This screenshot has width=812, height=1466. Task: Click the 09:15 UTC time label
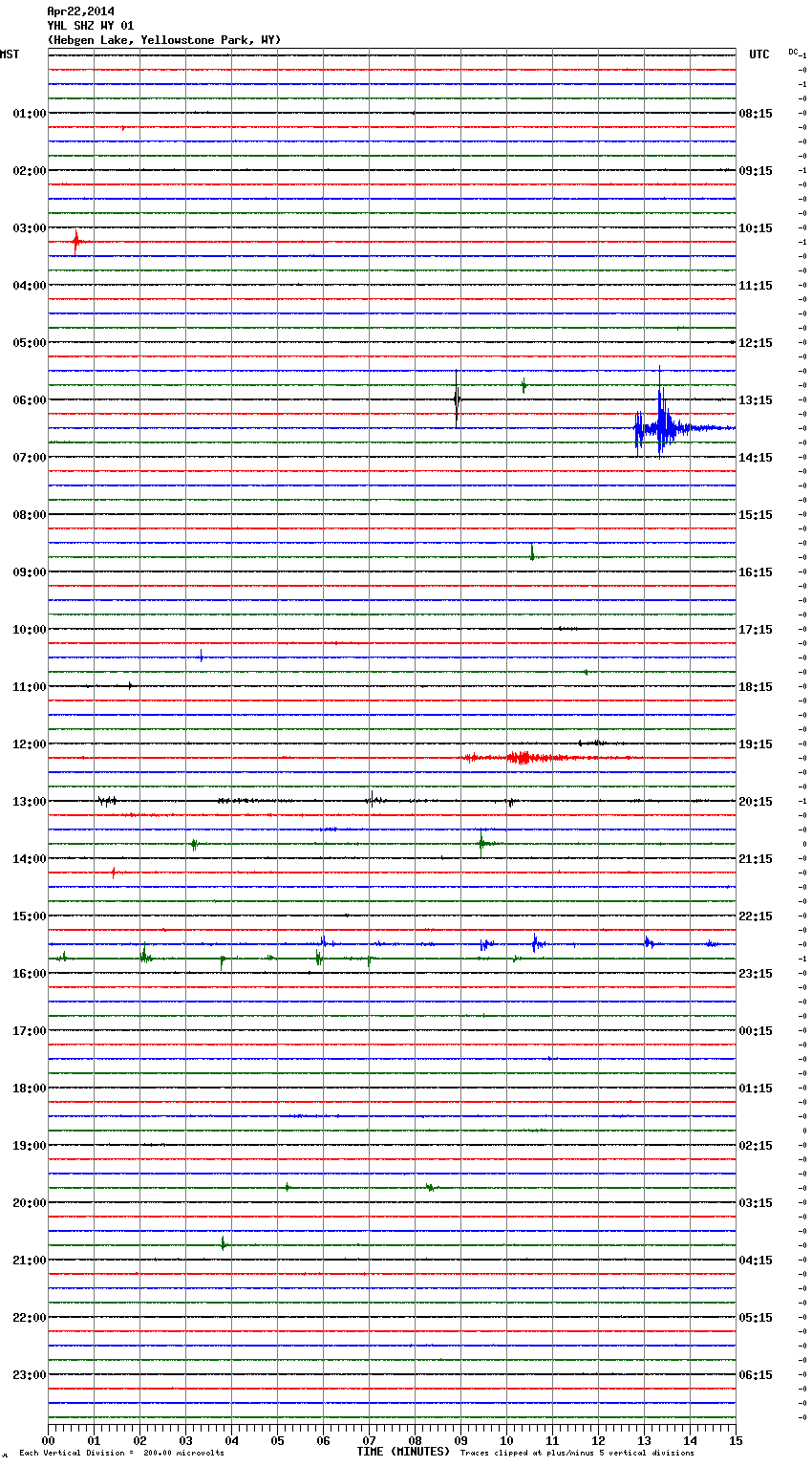click(756, 171)
